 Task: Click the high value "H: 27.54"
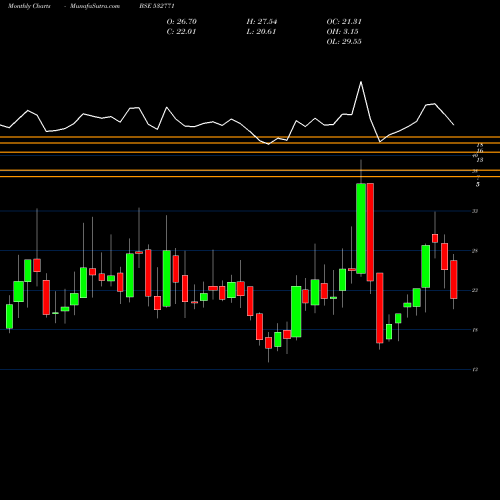[x=262, y=22]
